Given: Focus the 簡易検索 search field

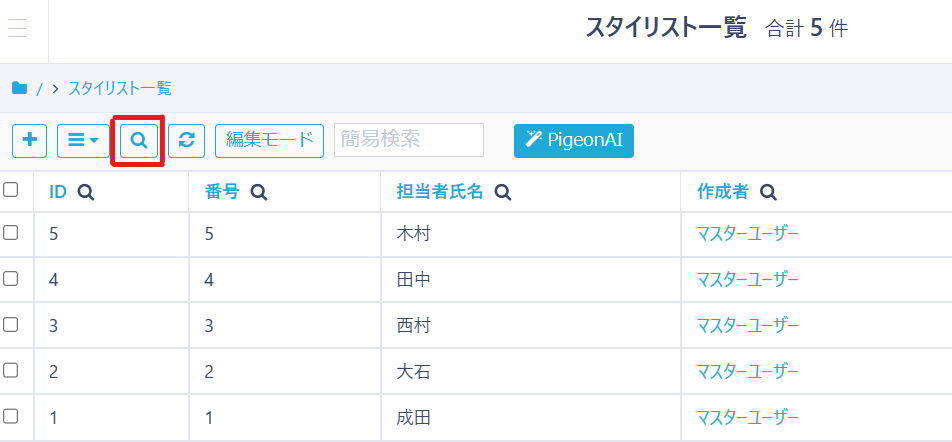Looking at the screenshot, I should tap(409, 141).
